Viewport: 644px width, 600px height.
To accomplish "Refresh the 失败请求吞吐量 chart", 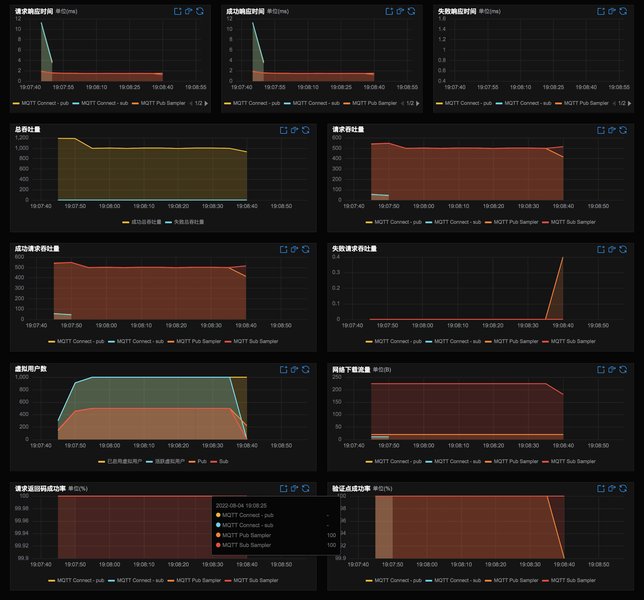I will coord(623,249).
